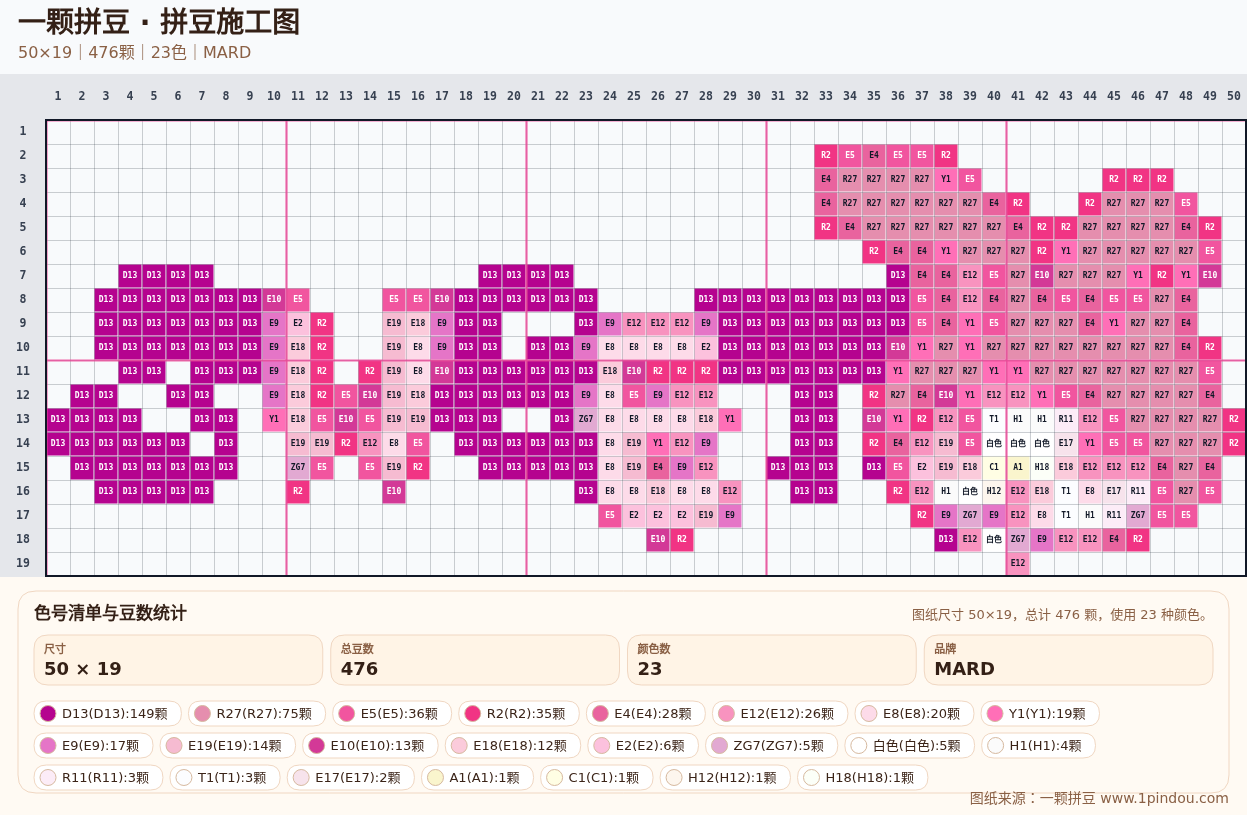
Task: Click the 图纸尺寸 50×19 summary sentence
Action: (x=1062, y=615)
